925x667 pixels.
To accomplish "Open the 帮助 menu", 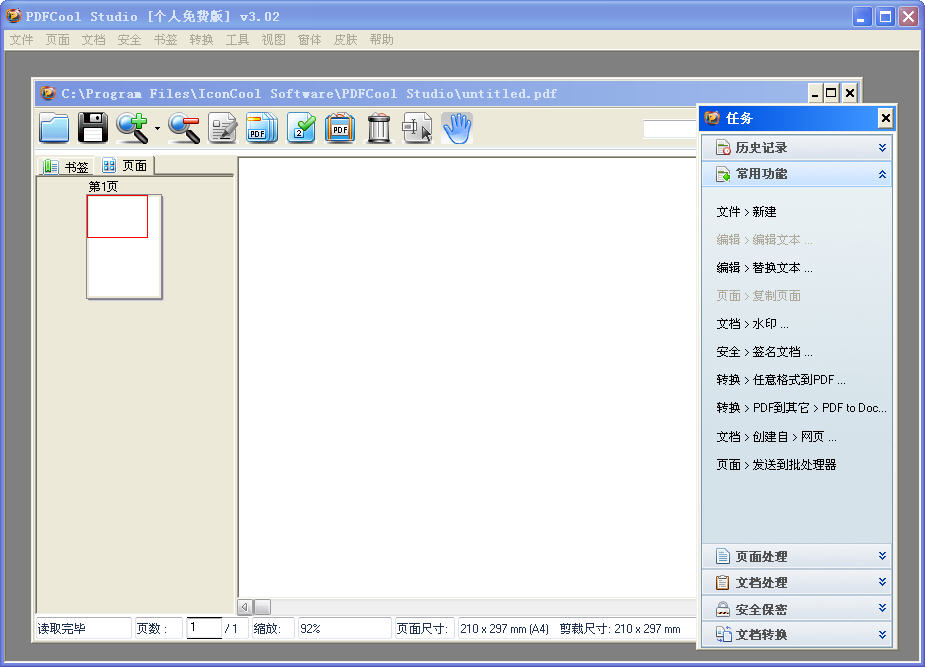I will [x=382, y=40].
